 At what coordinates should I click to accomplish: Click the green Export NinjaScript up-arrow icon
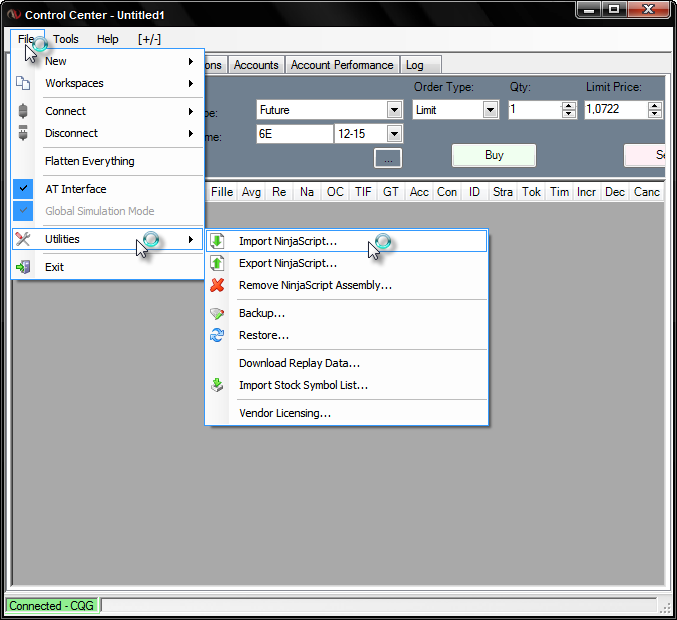pyautogui.click(x=217, y=263)
